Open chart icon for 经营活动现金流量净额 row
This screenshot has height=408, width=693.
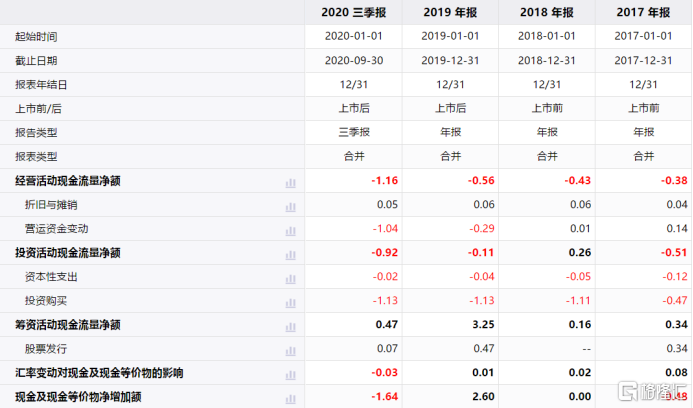290,183
